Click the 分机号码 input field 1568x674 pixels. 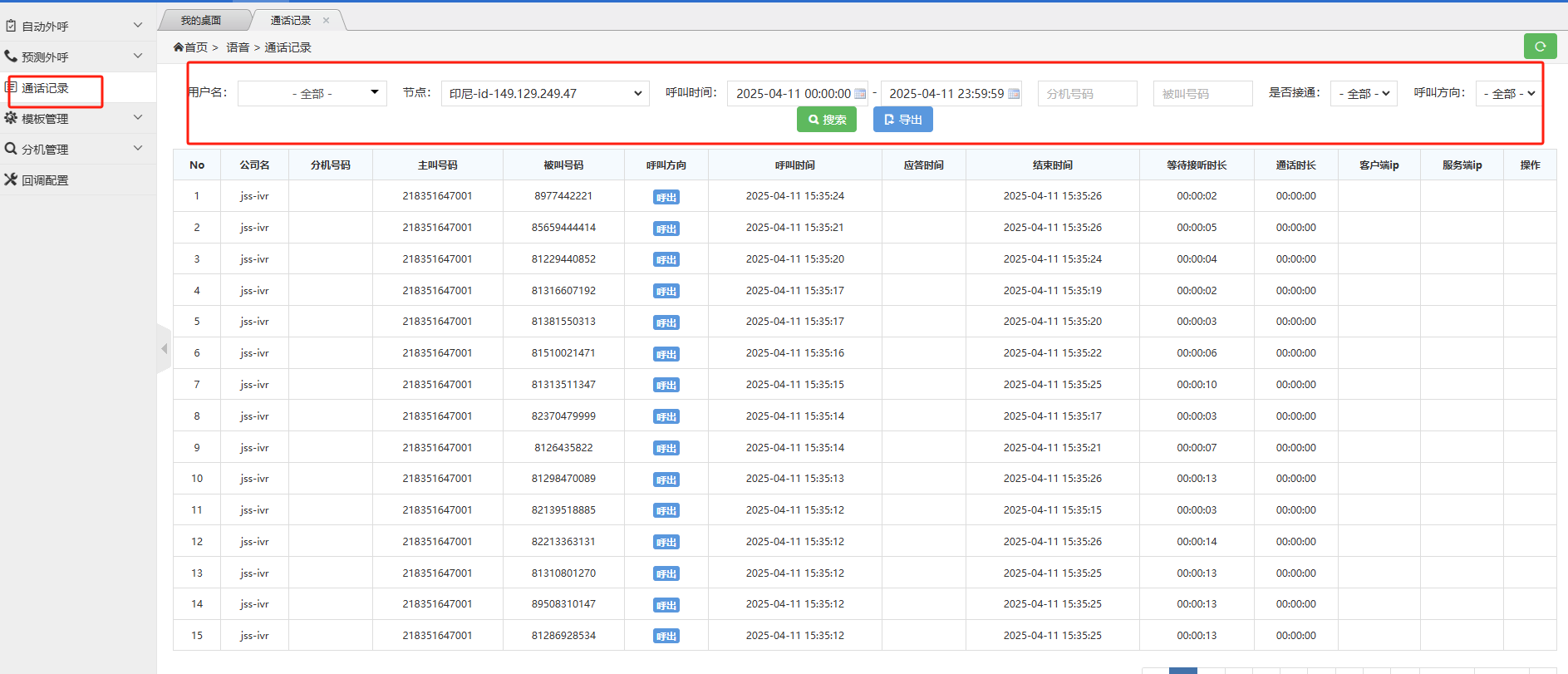[x=1087, y=94]
